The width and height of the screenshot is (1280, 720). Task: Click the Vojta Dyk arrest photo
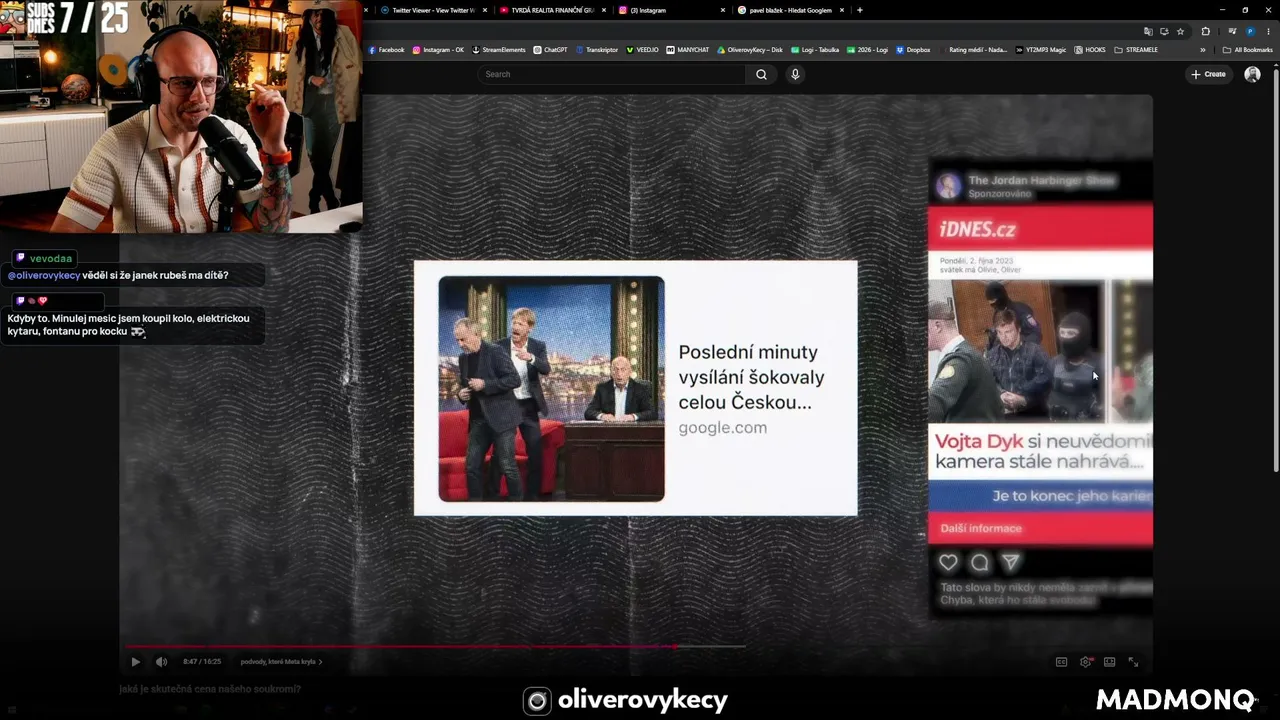pos(1016,350)
